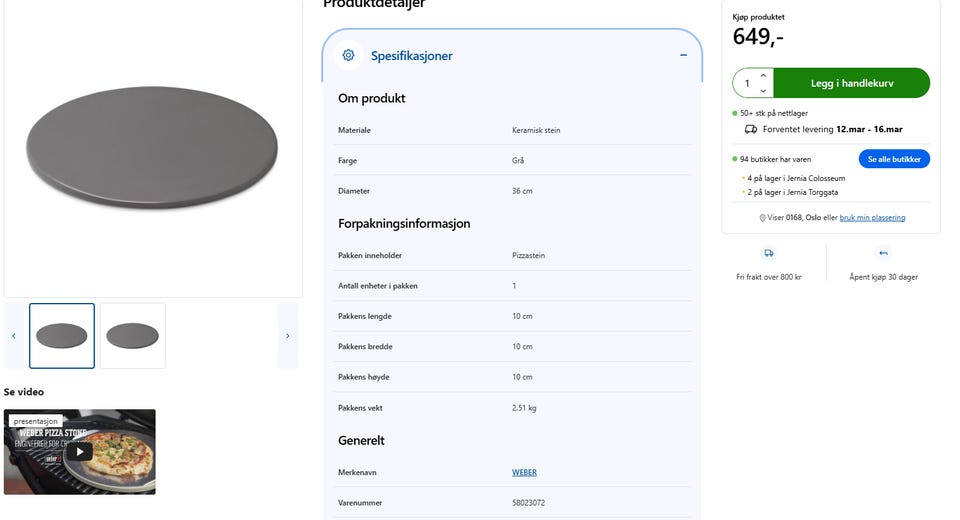
Task: Collapse the Spesifikasjoner section with minus
Action: (x=684, y=56)
